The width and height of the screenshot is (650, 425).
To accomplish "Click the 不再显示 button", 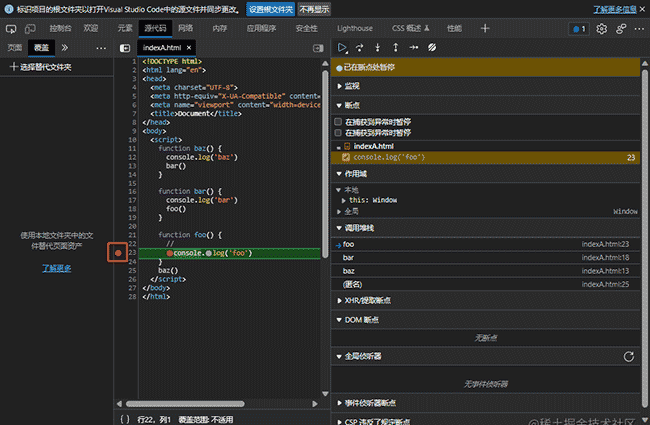I will click(x=314, y=9).
